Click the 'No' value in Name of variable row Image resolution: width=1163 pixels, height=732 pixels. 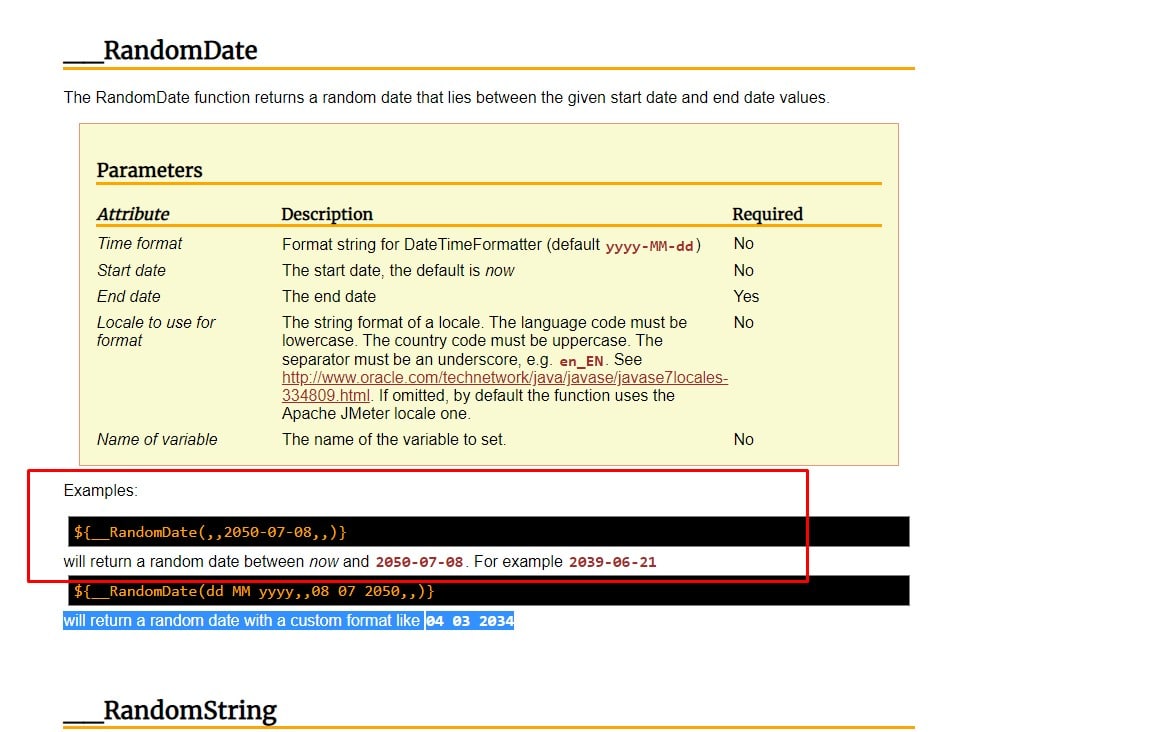[x=743, y=440]
